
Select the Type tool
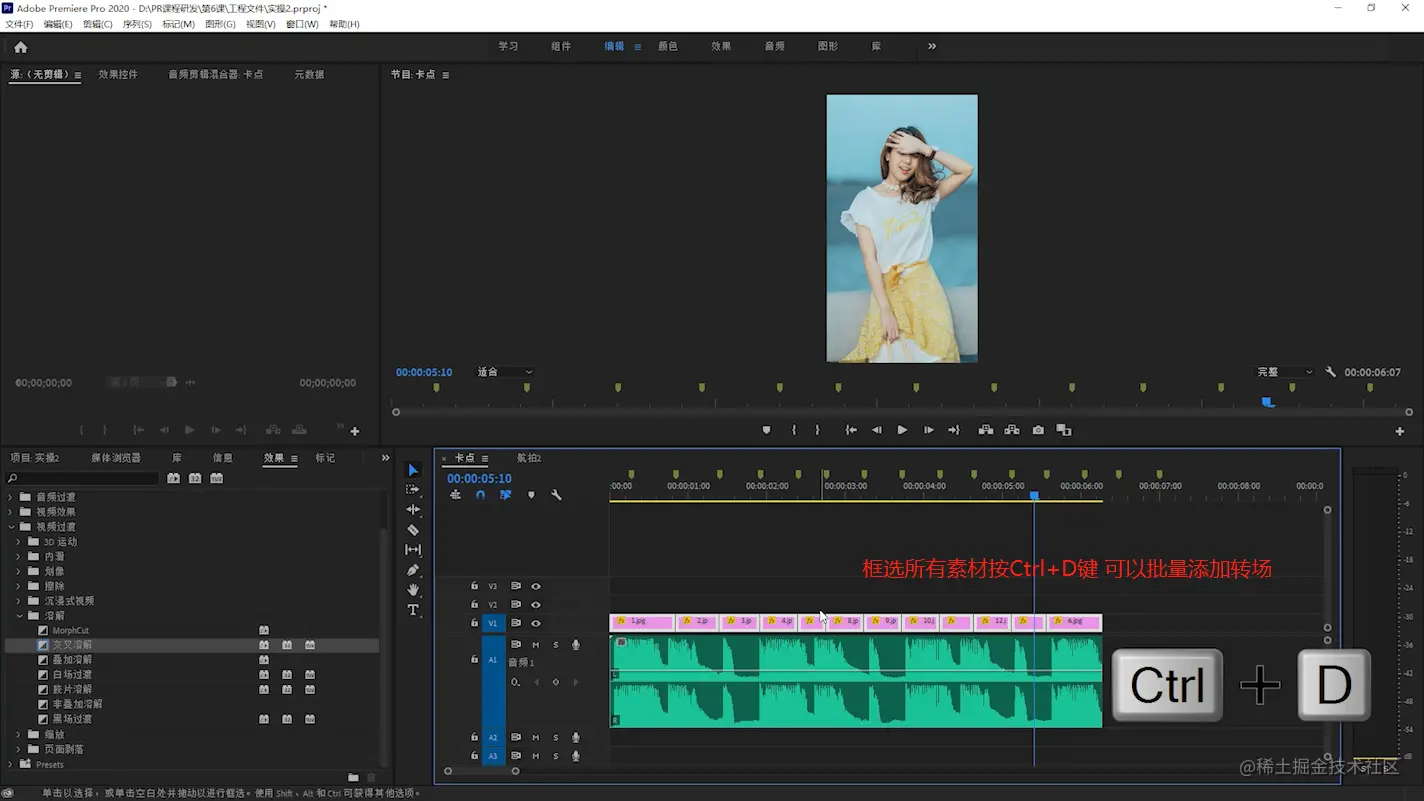pyautogui.click(x=413, y=610)
